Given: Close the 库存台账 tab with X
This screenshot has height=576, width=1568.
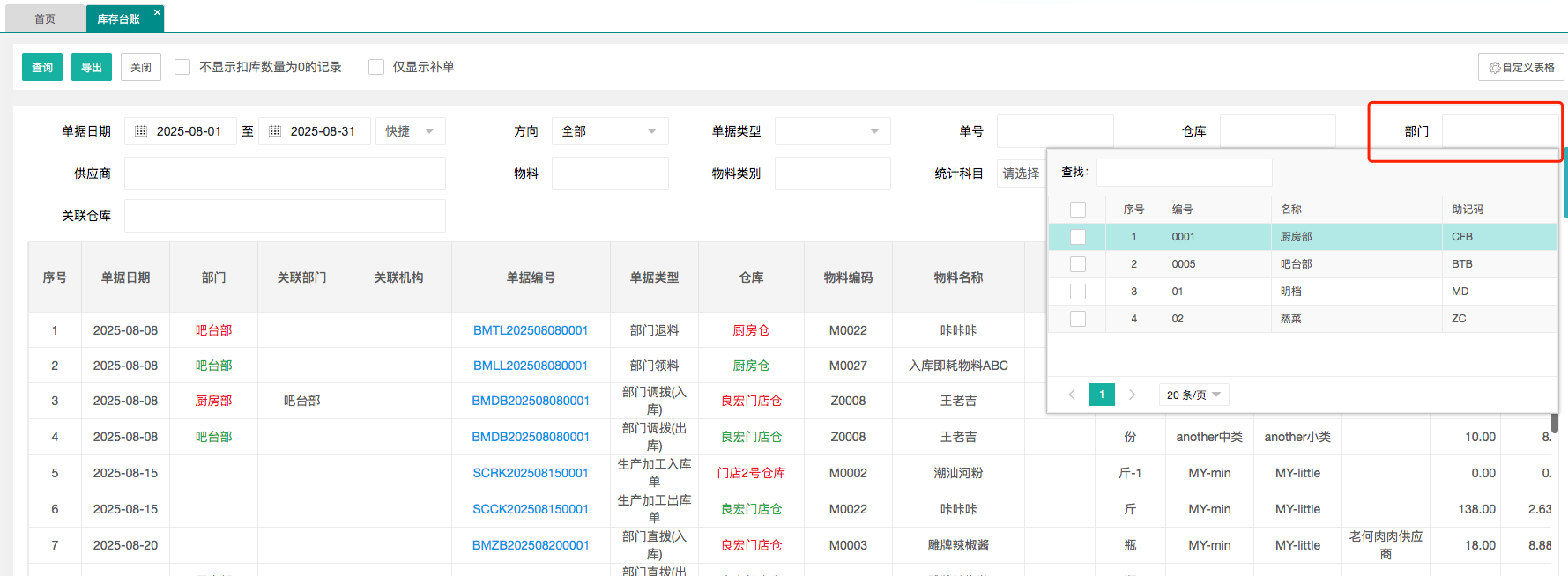Looking at the screenshot, I should (157, 12).
